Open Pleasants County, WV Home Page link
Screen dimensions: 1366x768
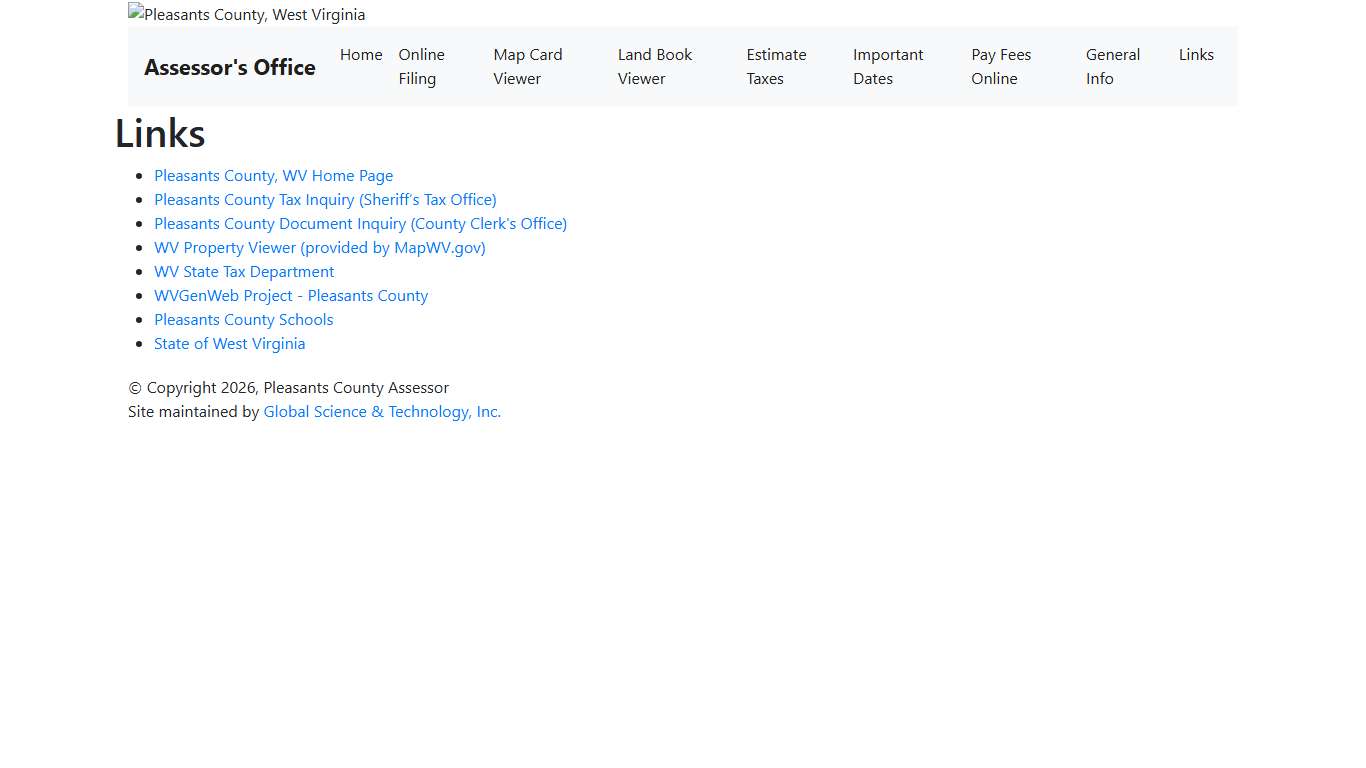pyautogui.click(x=273, y=175)
